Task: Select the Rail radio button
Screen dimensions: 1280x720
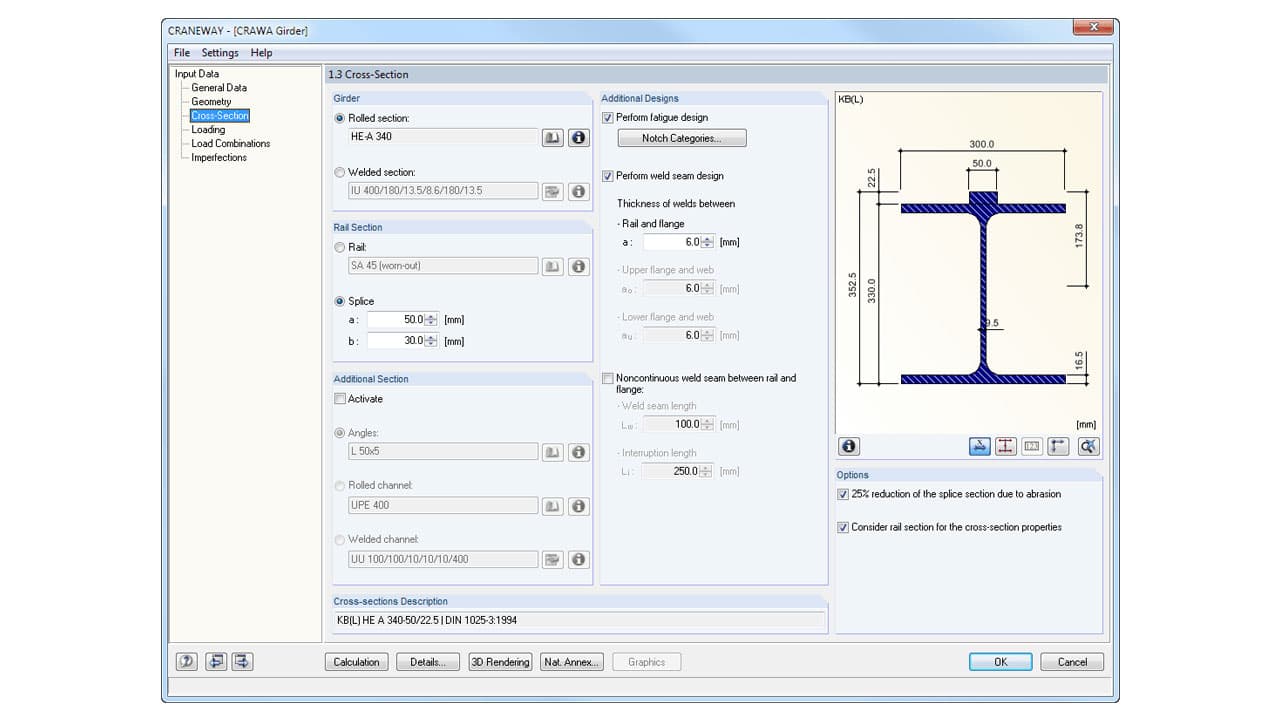Action: pos(340,247)
